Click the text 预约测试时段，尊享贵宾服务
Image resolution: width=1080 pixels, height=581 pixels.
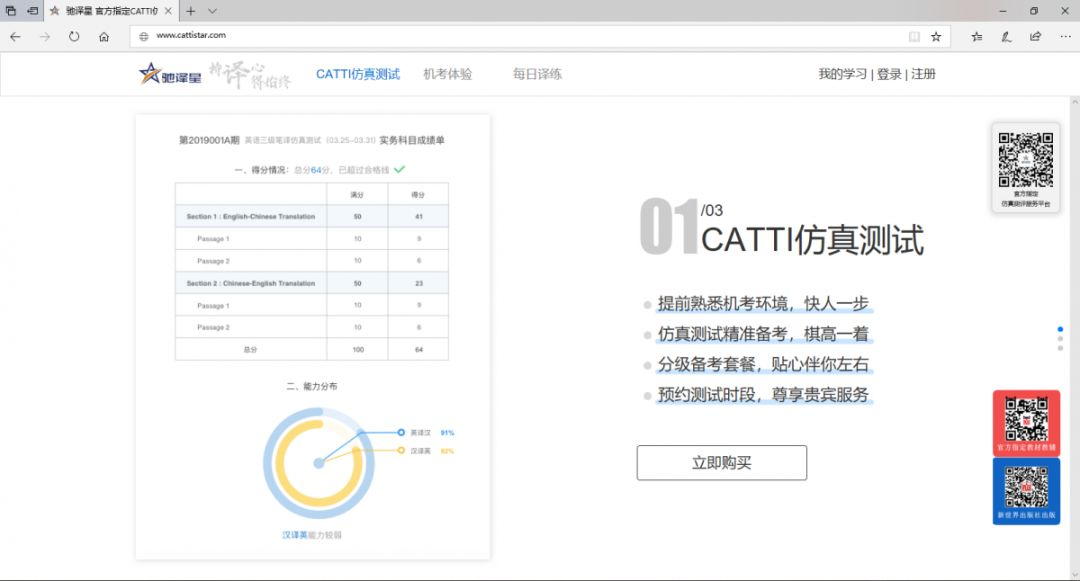pyautogui.click(x=763, y=394)
